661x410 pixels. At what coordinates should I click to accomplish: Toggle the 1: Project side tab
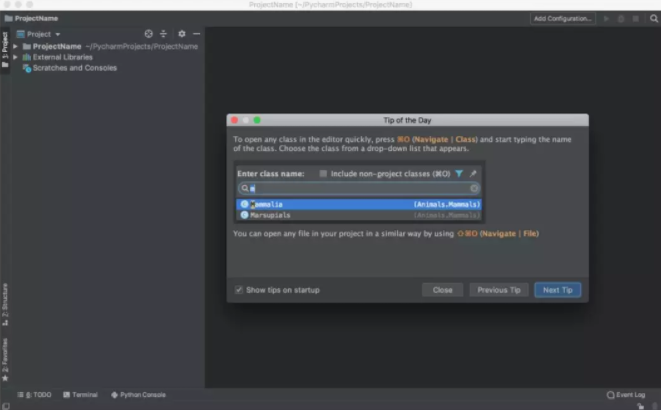5,49
